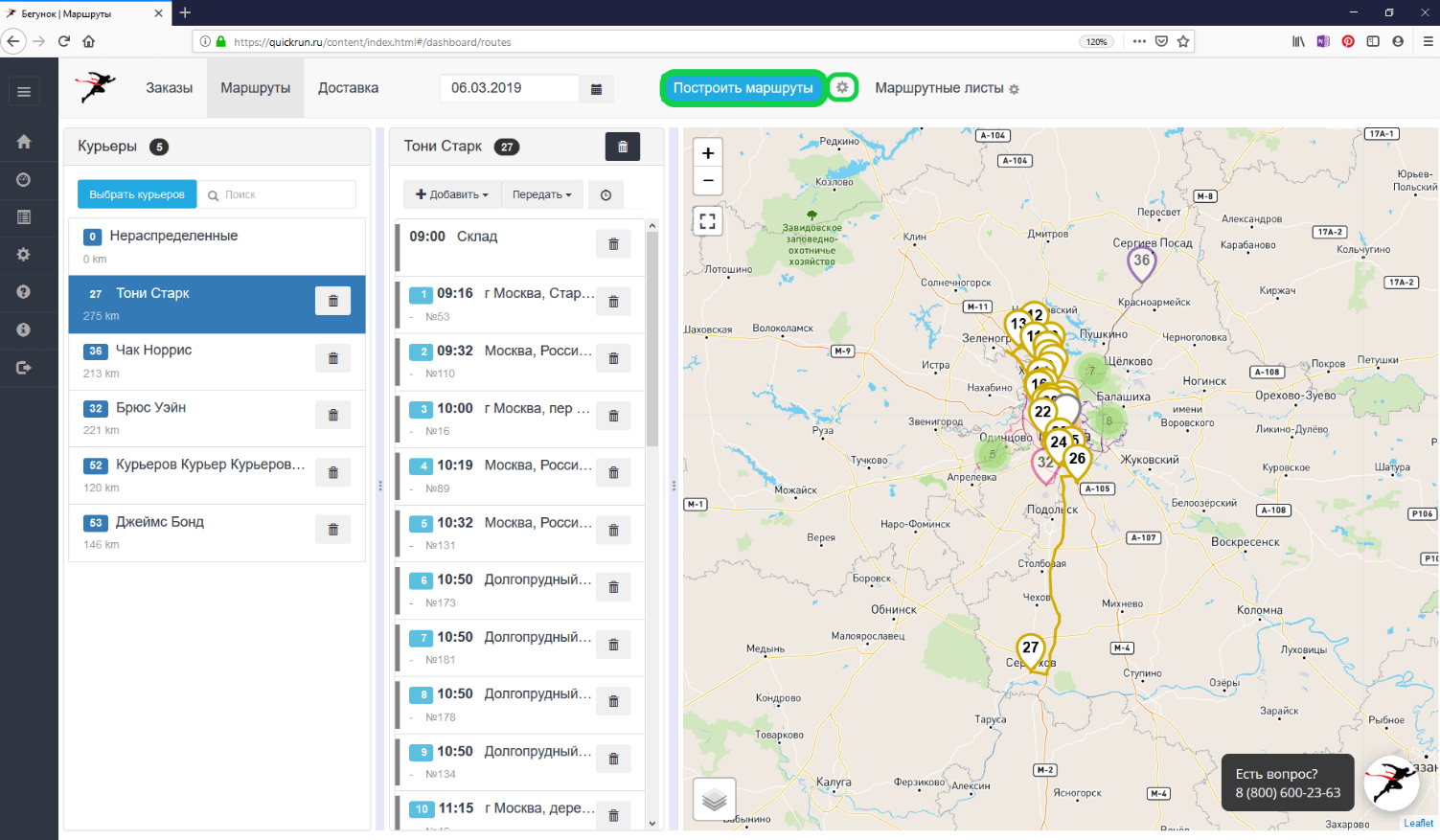Click Выбрать курьеров button
This screenshot has height=840, width=1440.
(x=137, y=194)
